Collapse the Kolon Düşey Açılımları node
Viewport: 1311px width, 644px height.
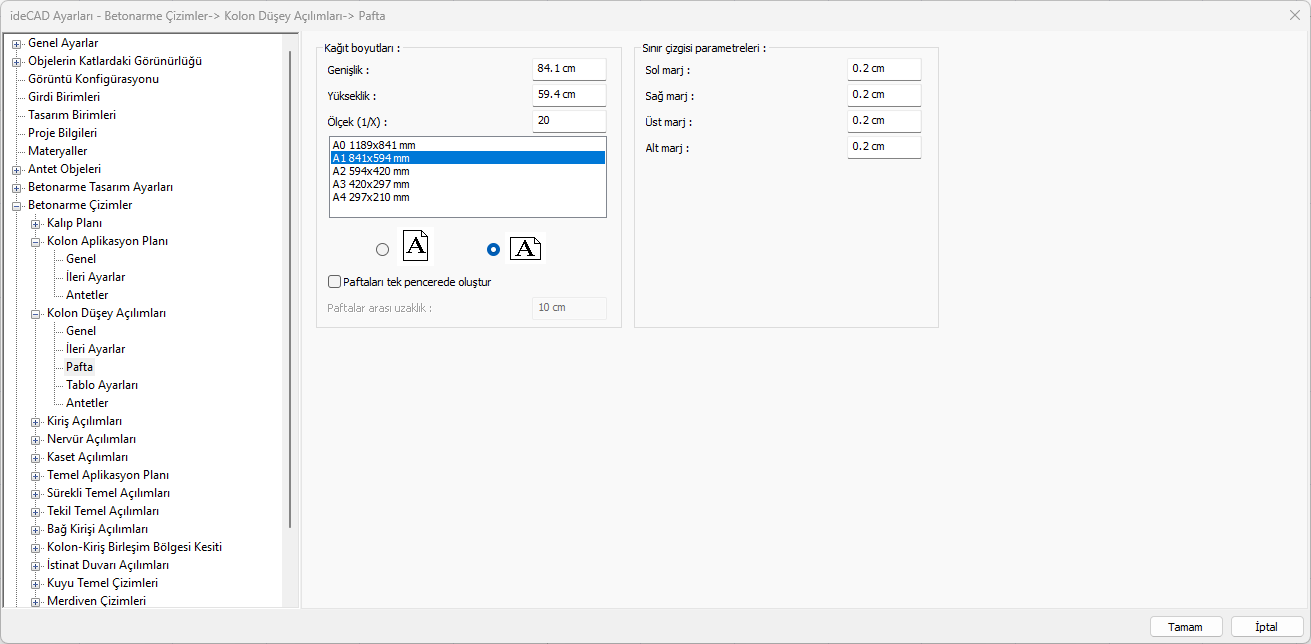(x=35, y=314)
